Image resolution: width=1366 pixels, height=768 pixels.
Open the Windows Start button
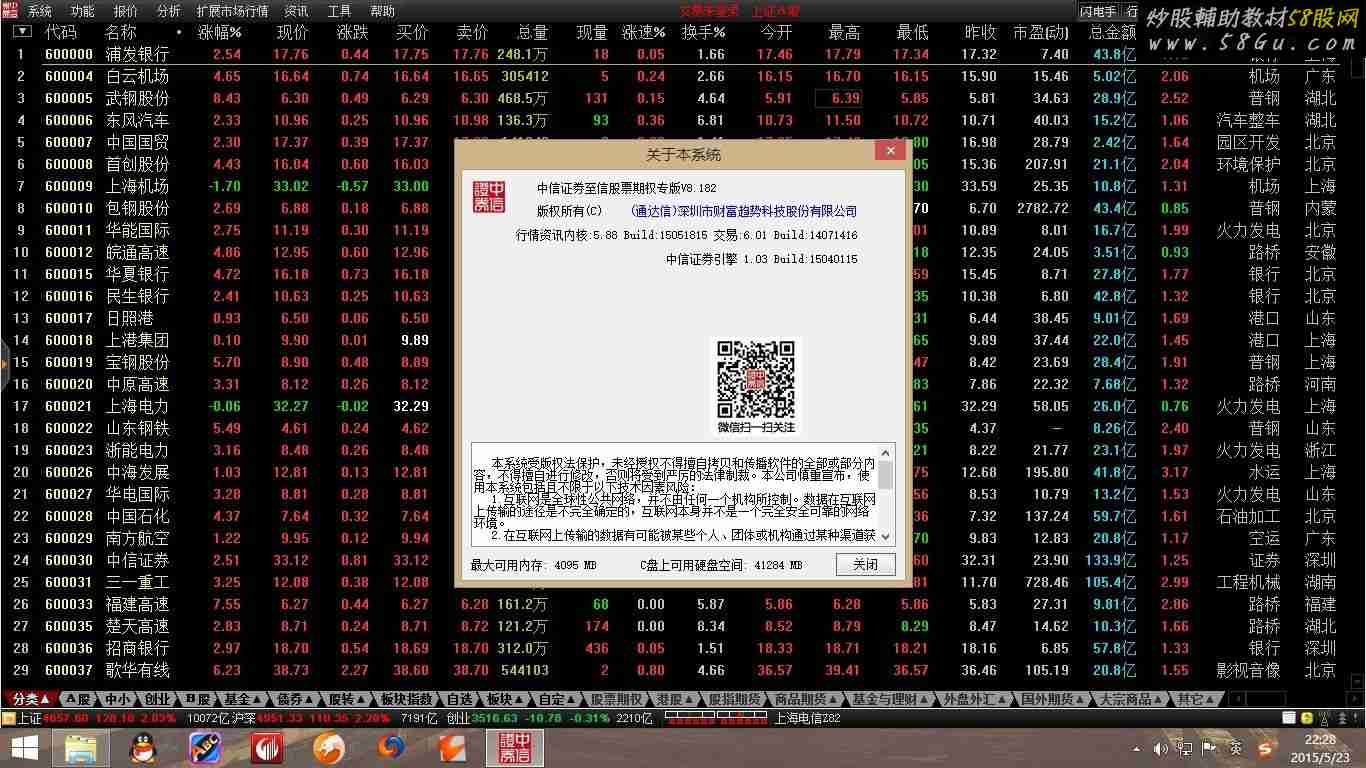pyautogui.click(x=24, y=747)
